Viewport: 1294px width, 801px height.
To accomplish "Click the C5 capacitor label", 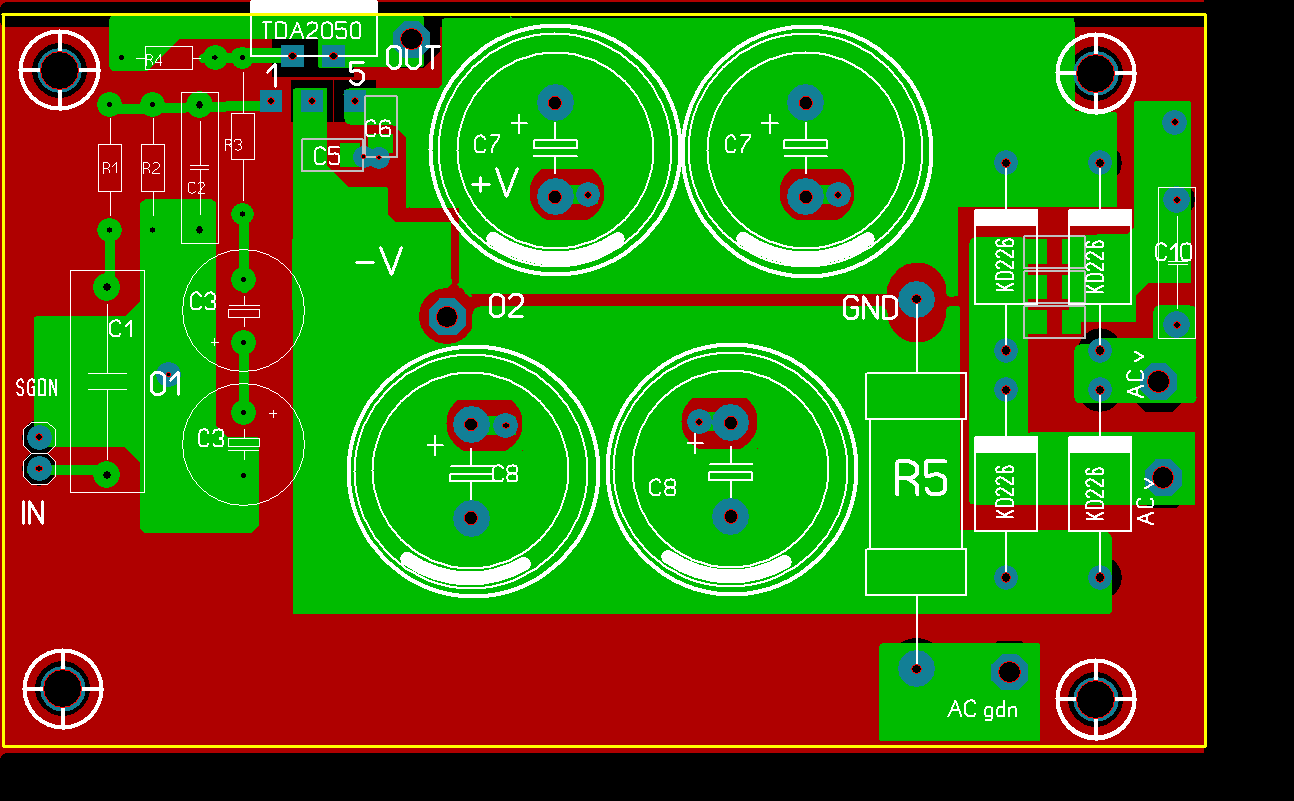I will (327, 156).
